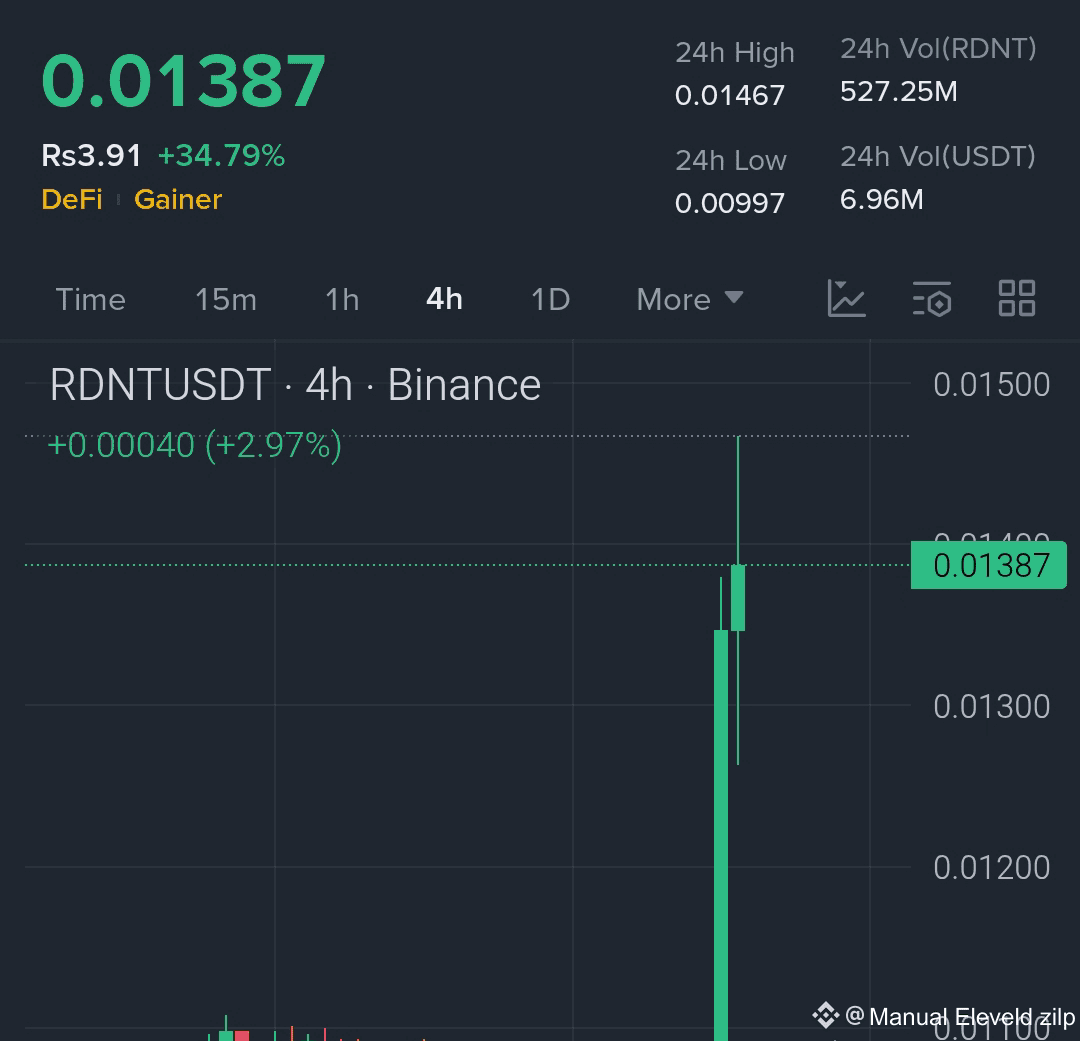The width and height of the screenshot is (1083, 1041).
Task: Click the 0.01300 price axis label
Action: pos(992,707)
